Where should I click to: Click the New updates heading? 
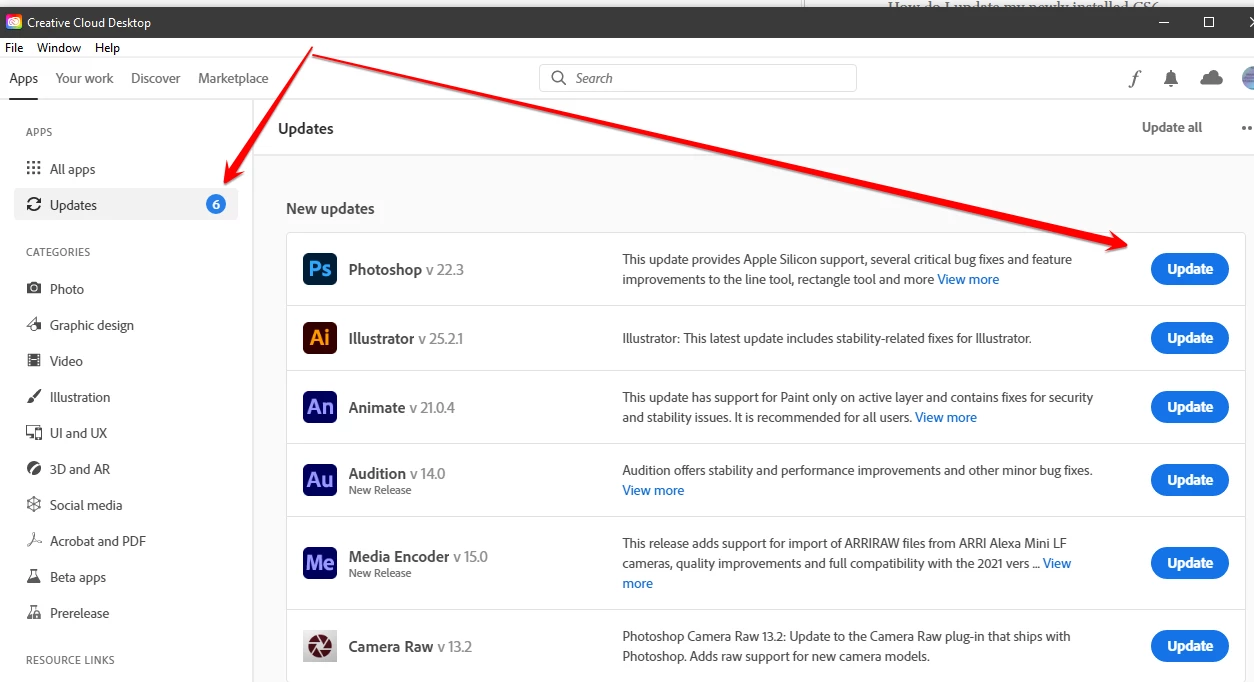(x=330, y=209)
